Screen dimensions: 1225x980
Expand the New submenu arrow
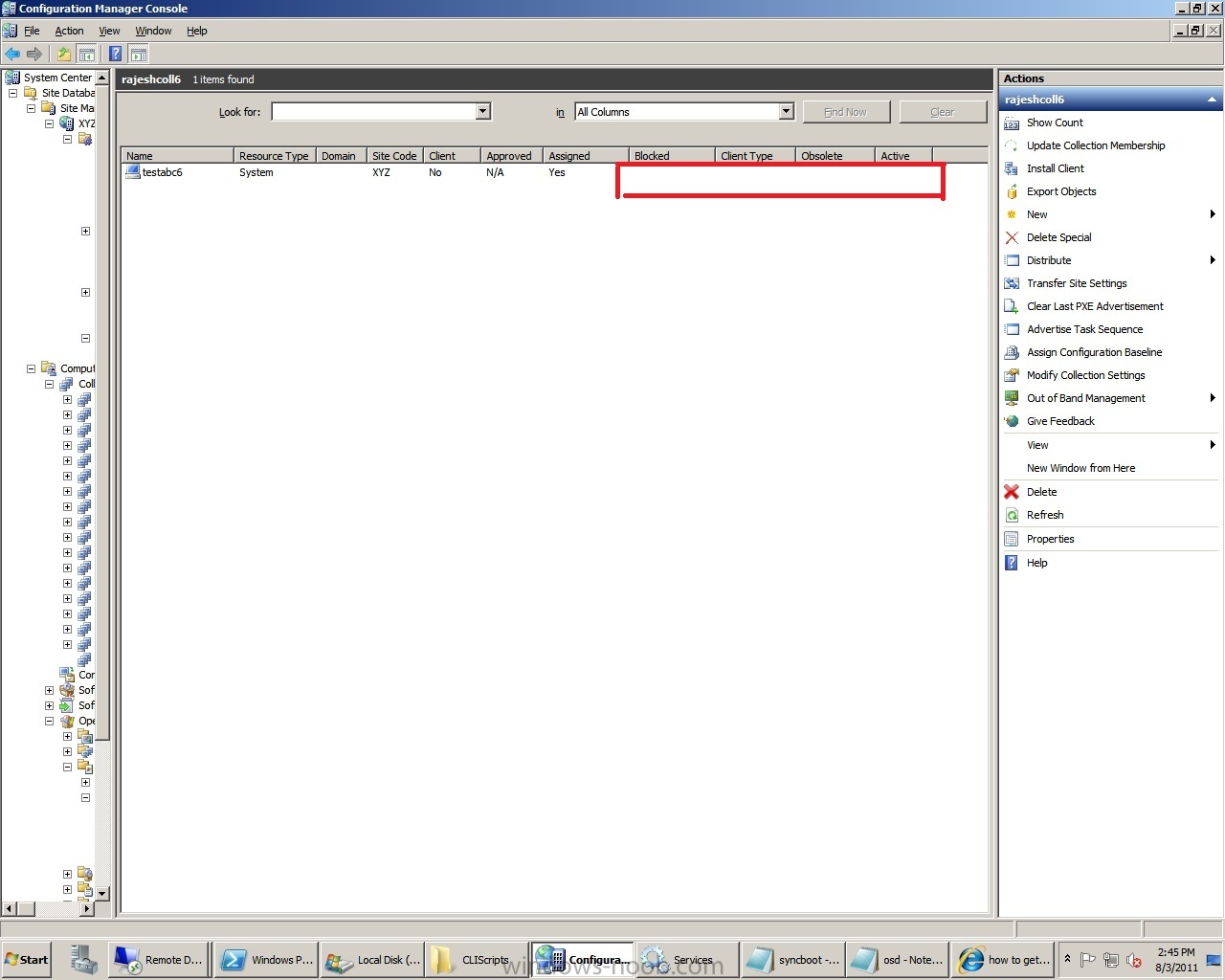pyautogui.click(x=1213, y=214)
